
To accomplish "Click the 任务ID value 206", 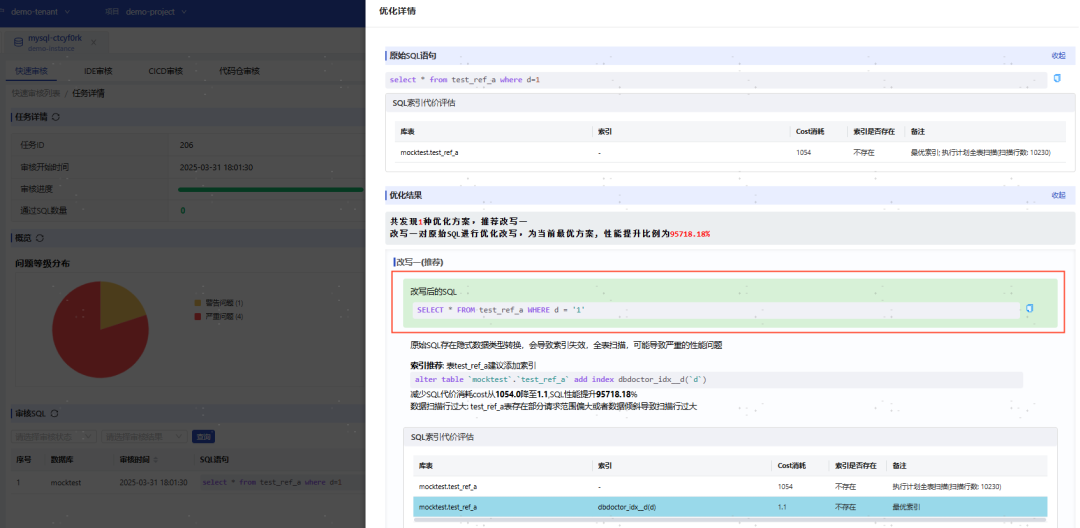I will [185, 145].
